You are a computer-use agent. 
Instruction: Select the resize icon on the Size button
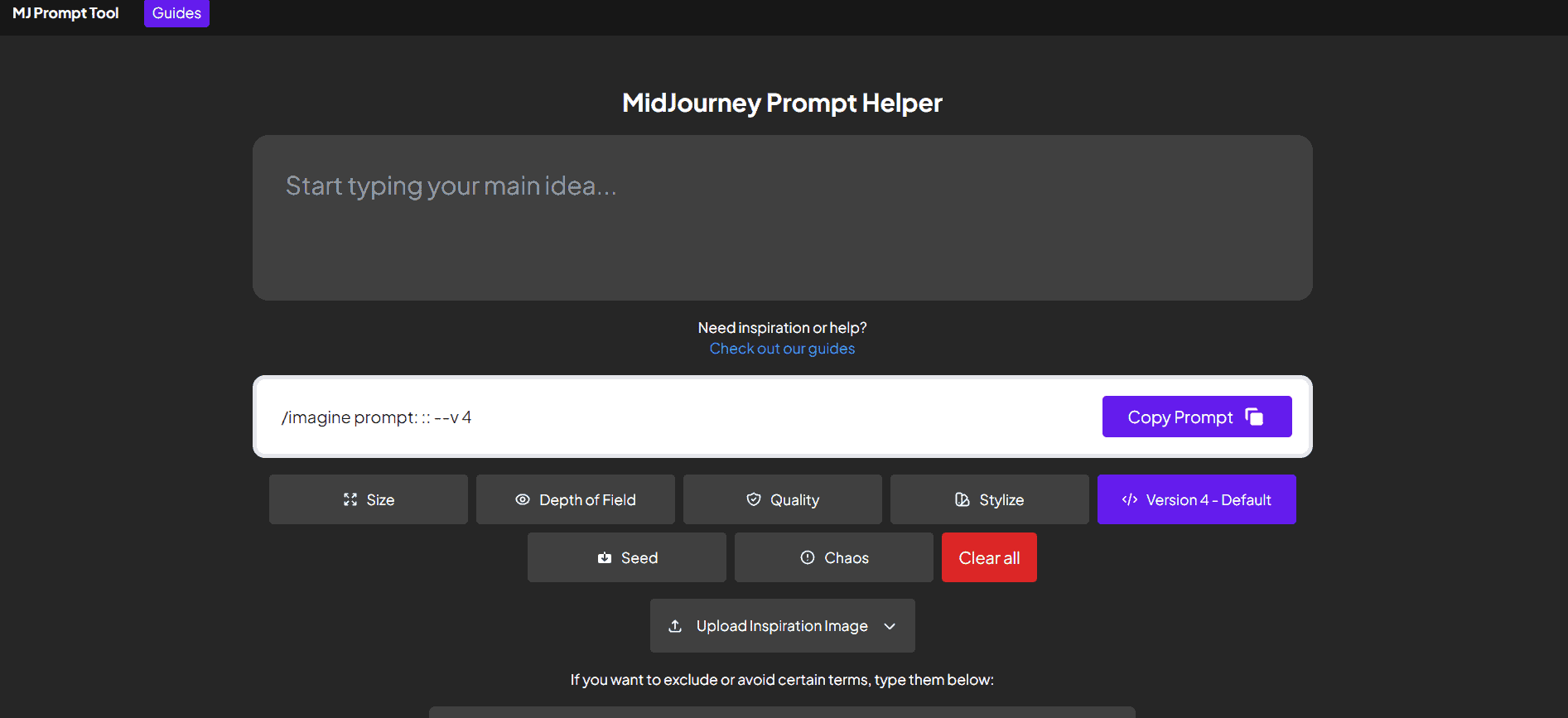[x=350, y=499]
